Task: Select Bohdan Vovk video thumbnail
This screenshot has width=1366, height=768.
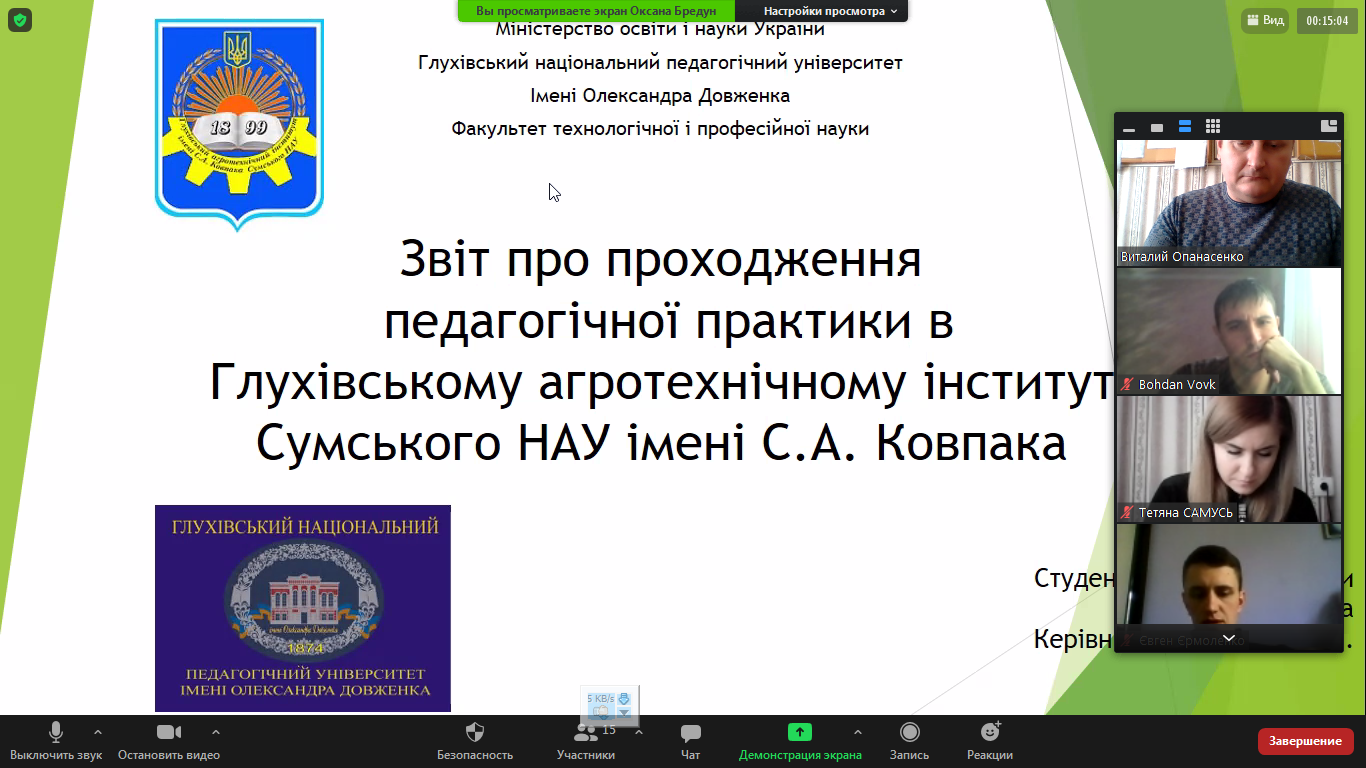Action: (1229, 331)
